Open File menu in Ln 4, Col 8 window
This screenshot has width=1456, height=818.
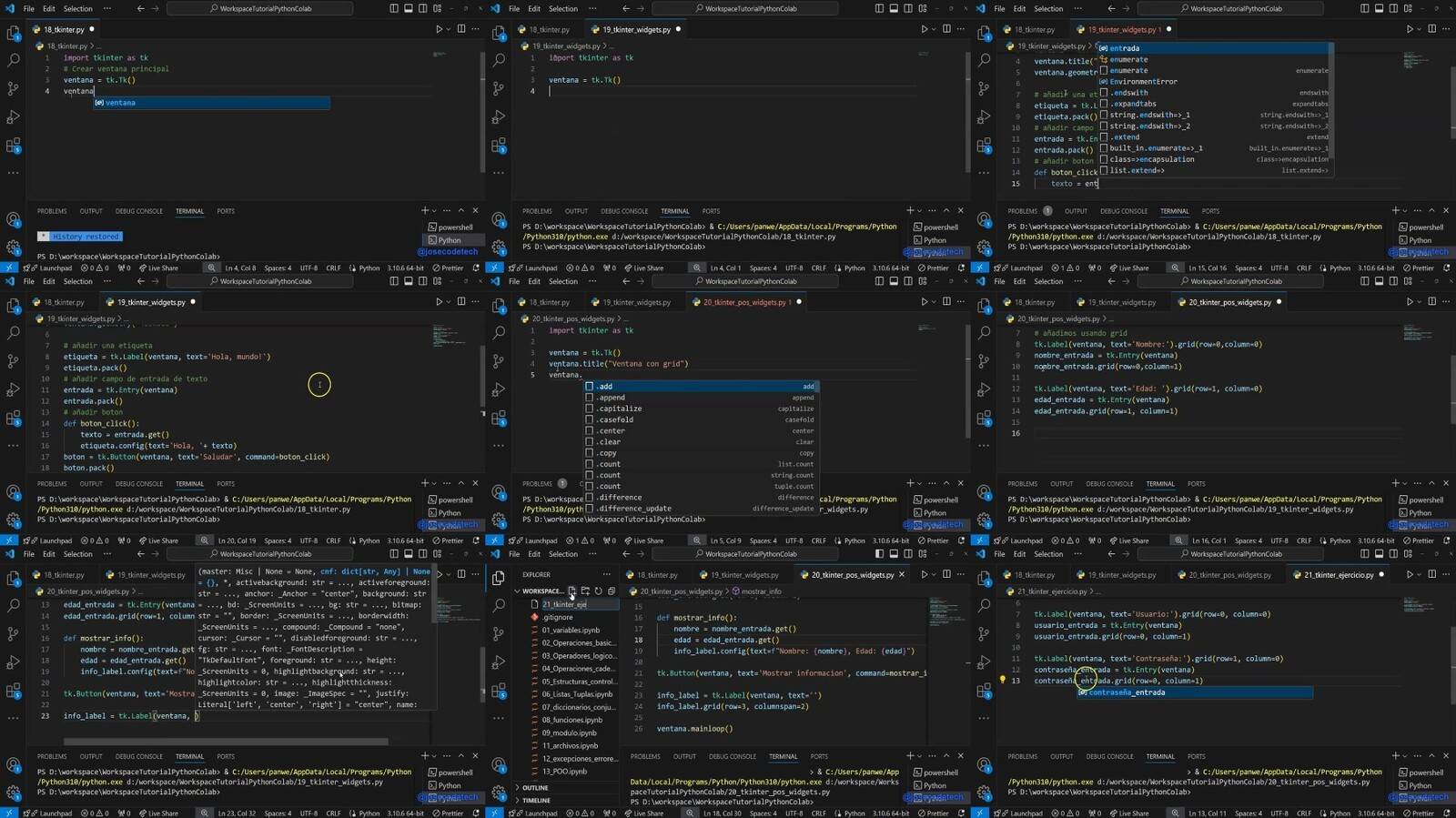point(28,8)
